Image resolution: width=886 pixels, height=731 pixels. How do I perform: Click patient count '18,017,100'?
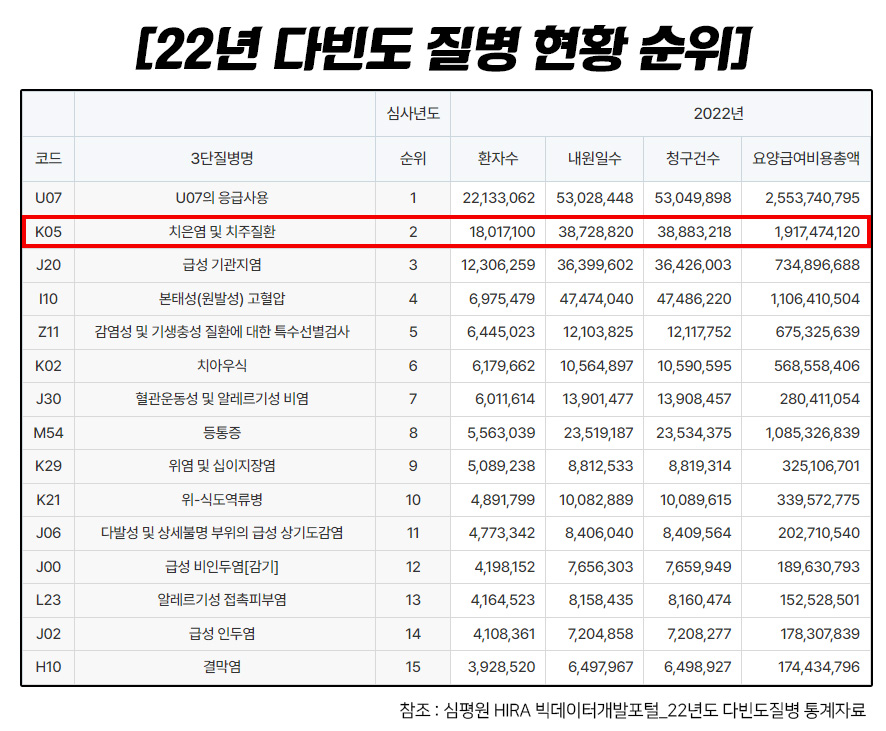pos(502,232)
